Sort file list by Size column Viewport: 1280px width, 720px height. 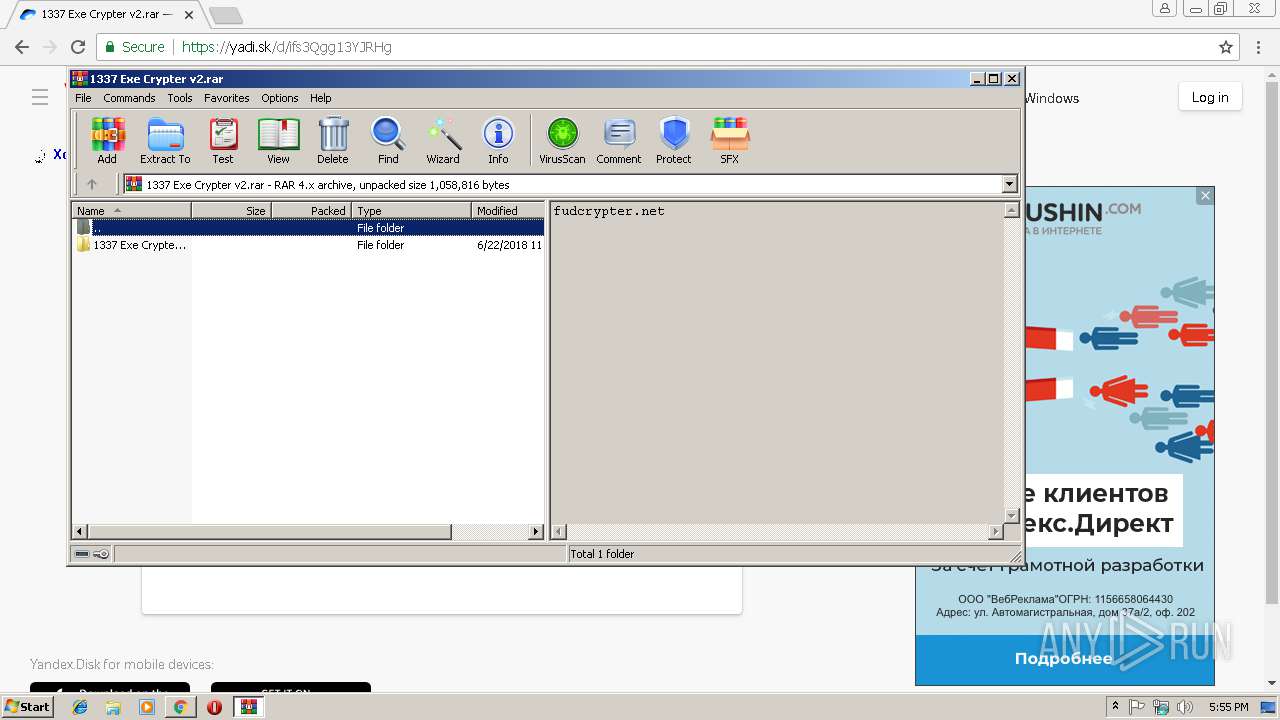231,210
